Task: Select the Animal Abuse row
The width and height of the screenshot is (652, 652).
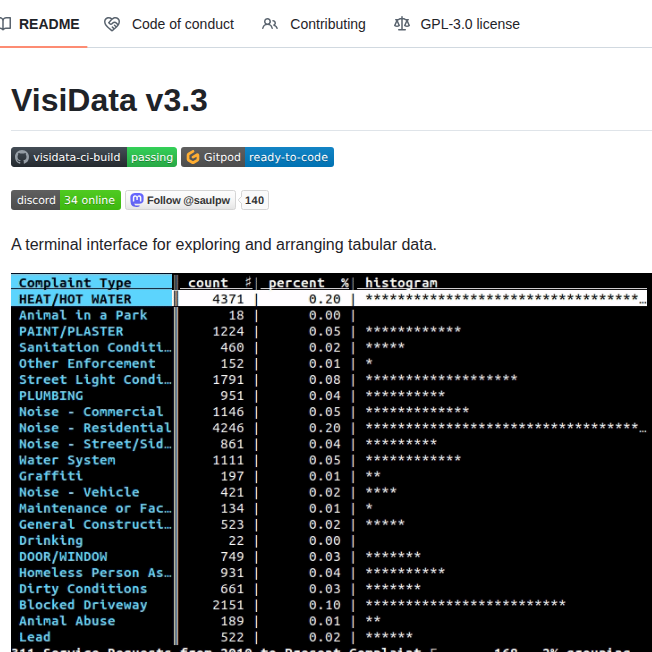Action: (329, 621)
